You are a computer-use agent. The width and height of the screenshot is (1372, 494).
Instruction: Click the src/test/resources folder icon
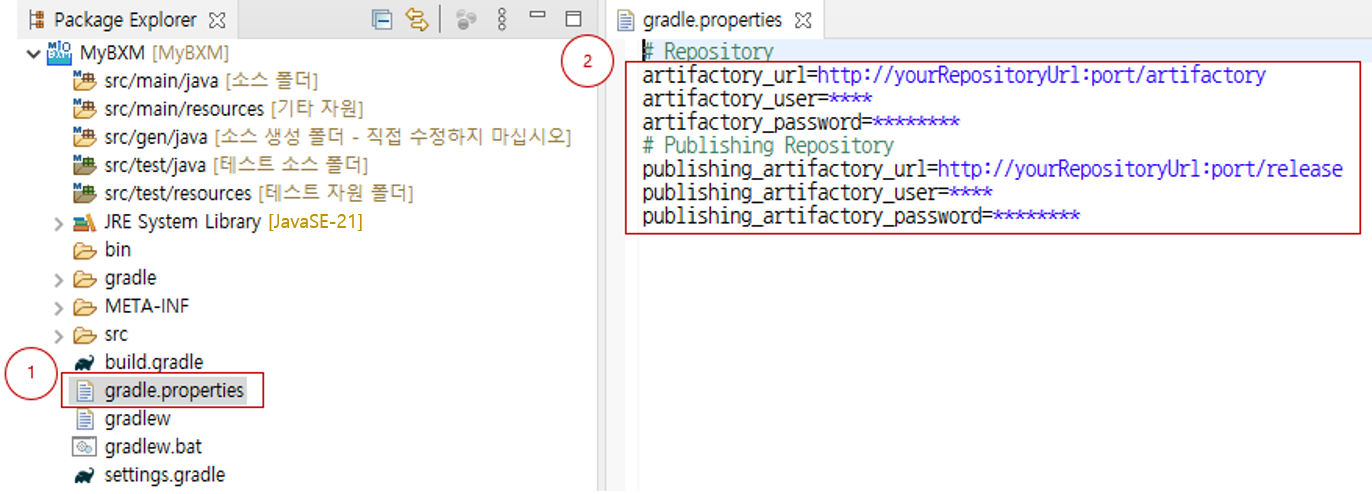pyautogui.click(x=85, y=192)
